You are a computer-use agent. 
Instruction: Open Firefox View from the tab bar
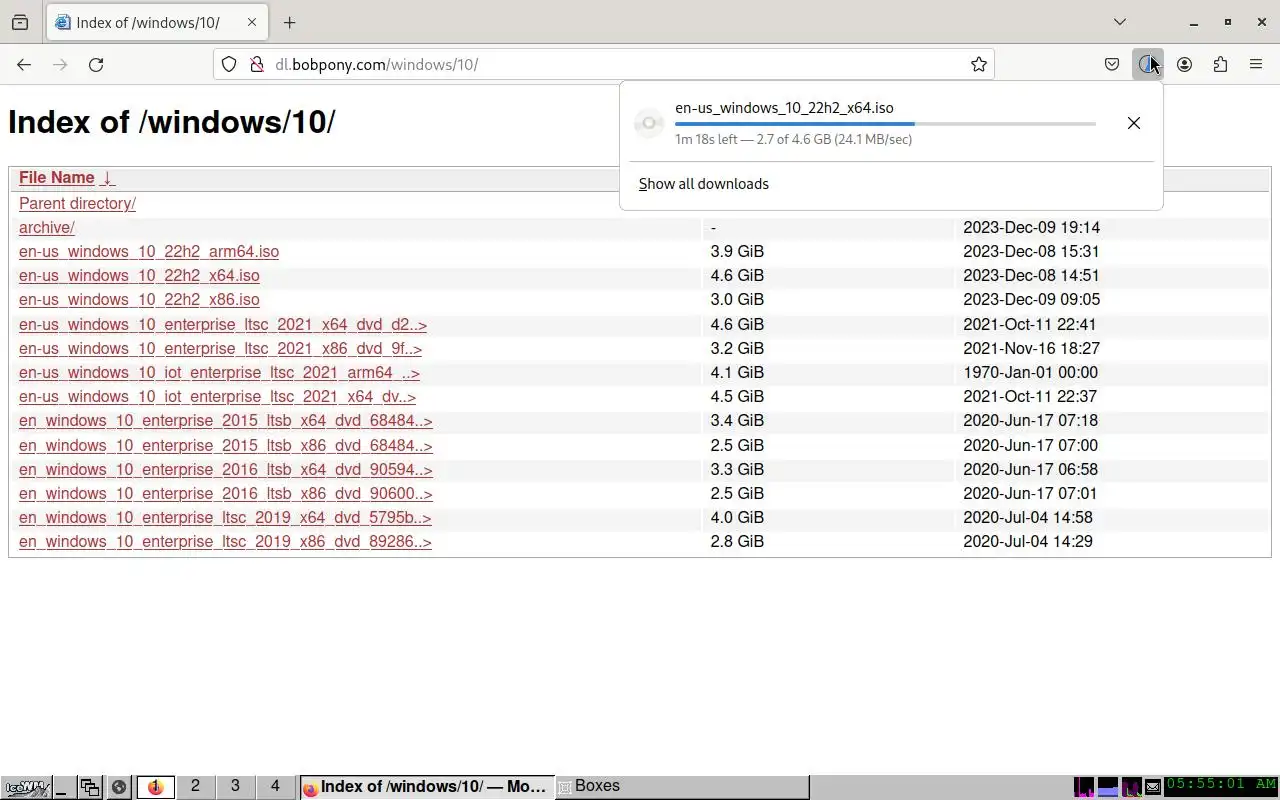click(20, 22)
